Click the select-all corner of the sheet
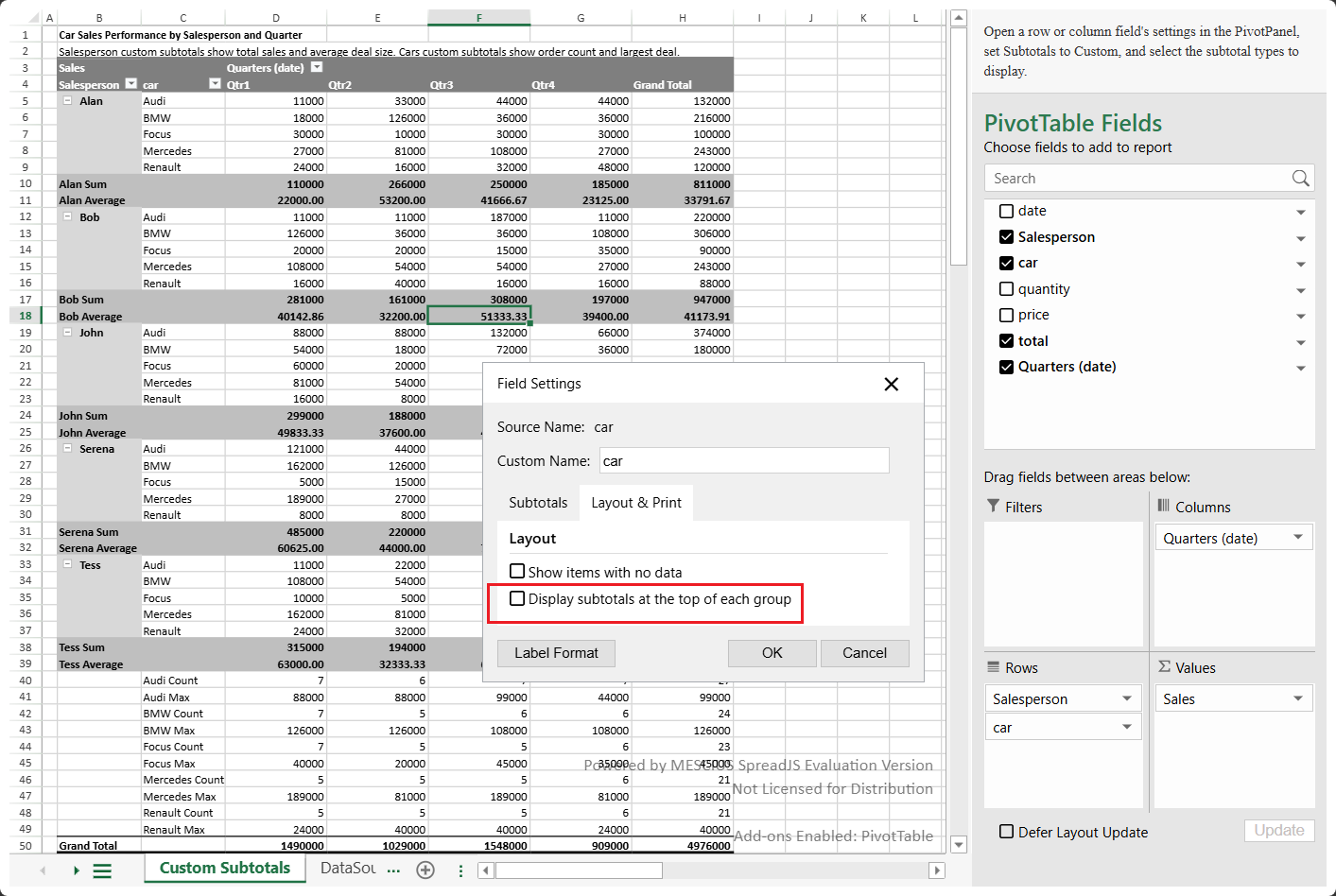 tap(26, 18)
